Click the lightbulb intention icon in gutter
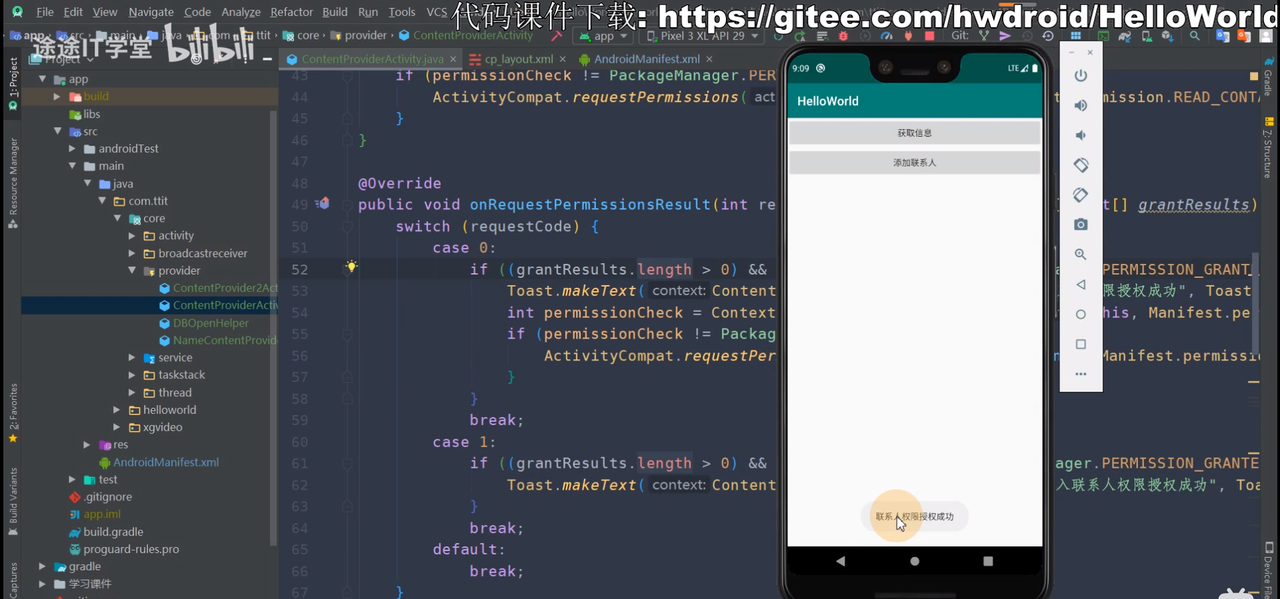The height and width of the screenshot is (599, 1280). [x=351, y=268]
